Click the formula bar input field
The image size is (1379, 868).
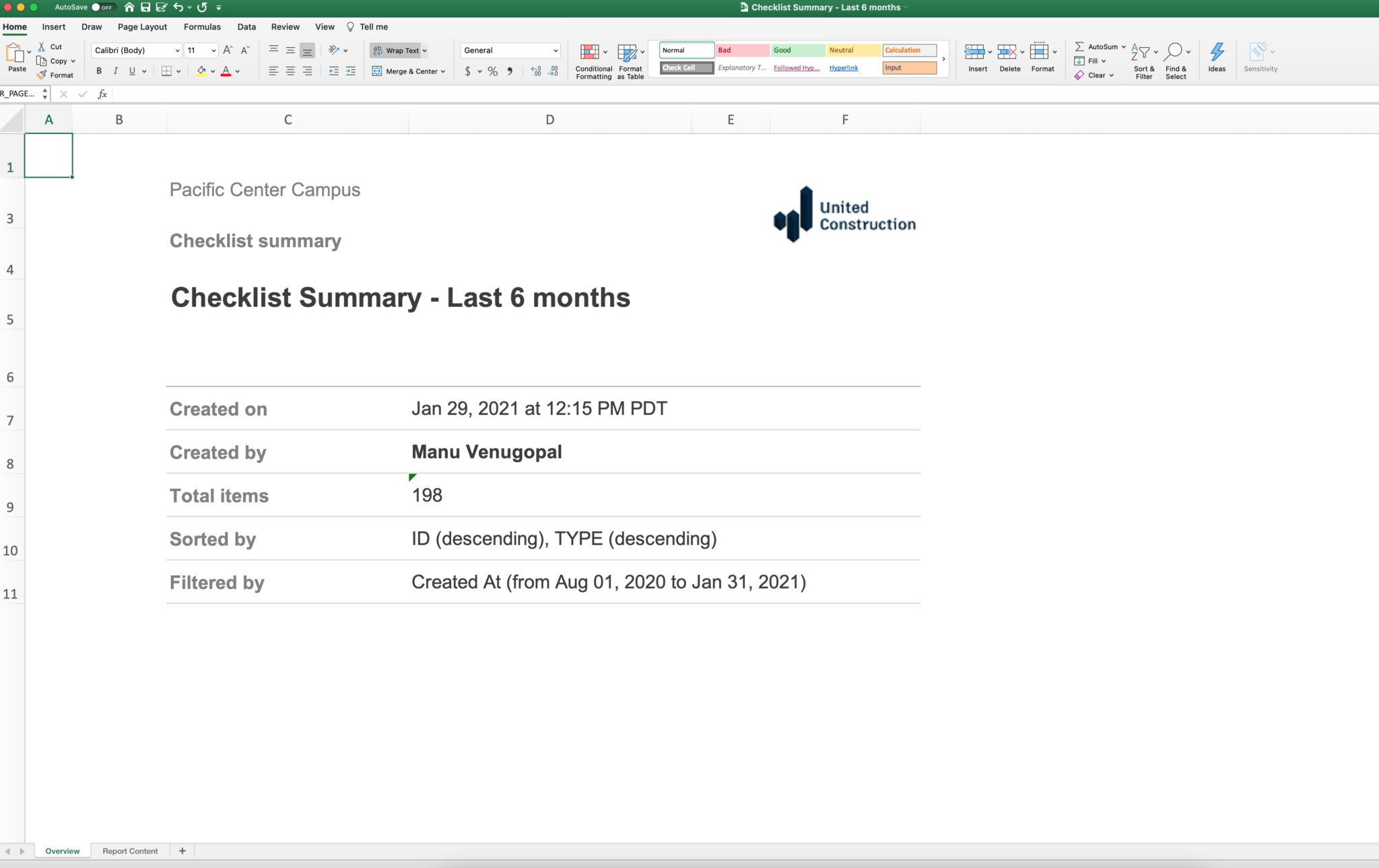673,94
